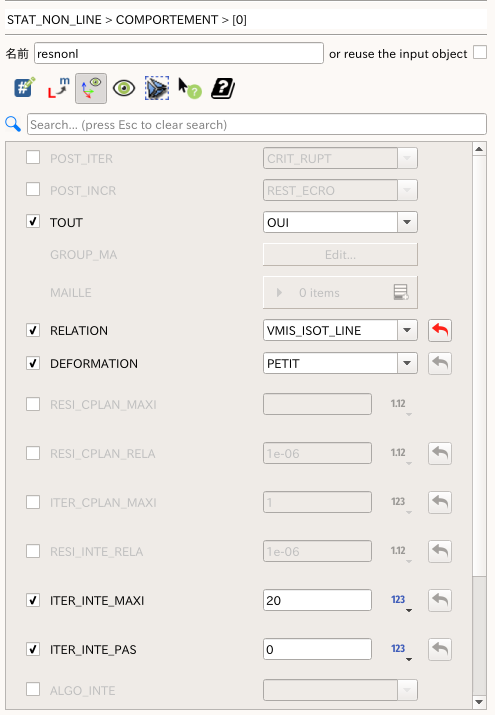Toggle the axis-with-eye view icon

tap(91, 88)
